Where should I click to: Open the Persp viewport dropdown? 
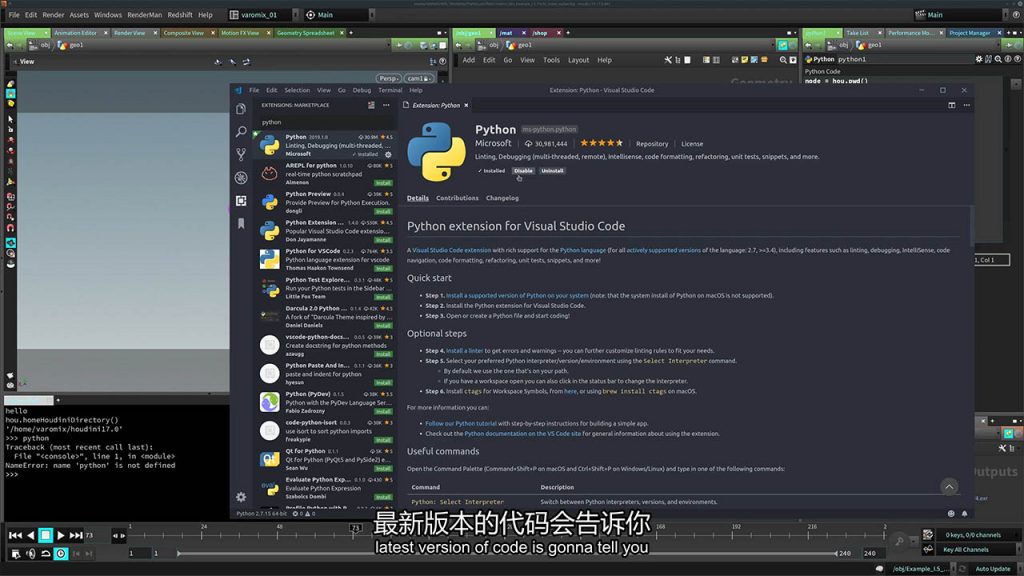[389, 78]
